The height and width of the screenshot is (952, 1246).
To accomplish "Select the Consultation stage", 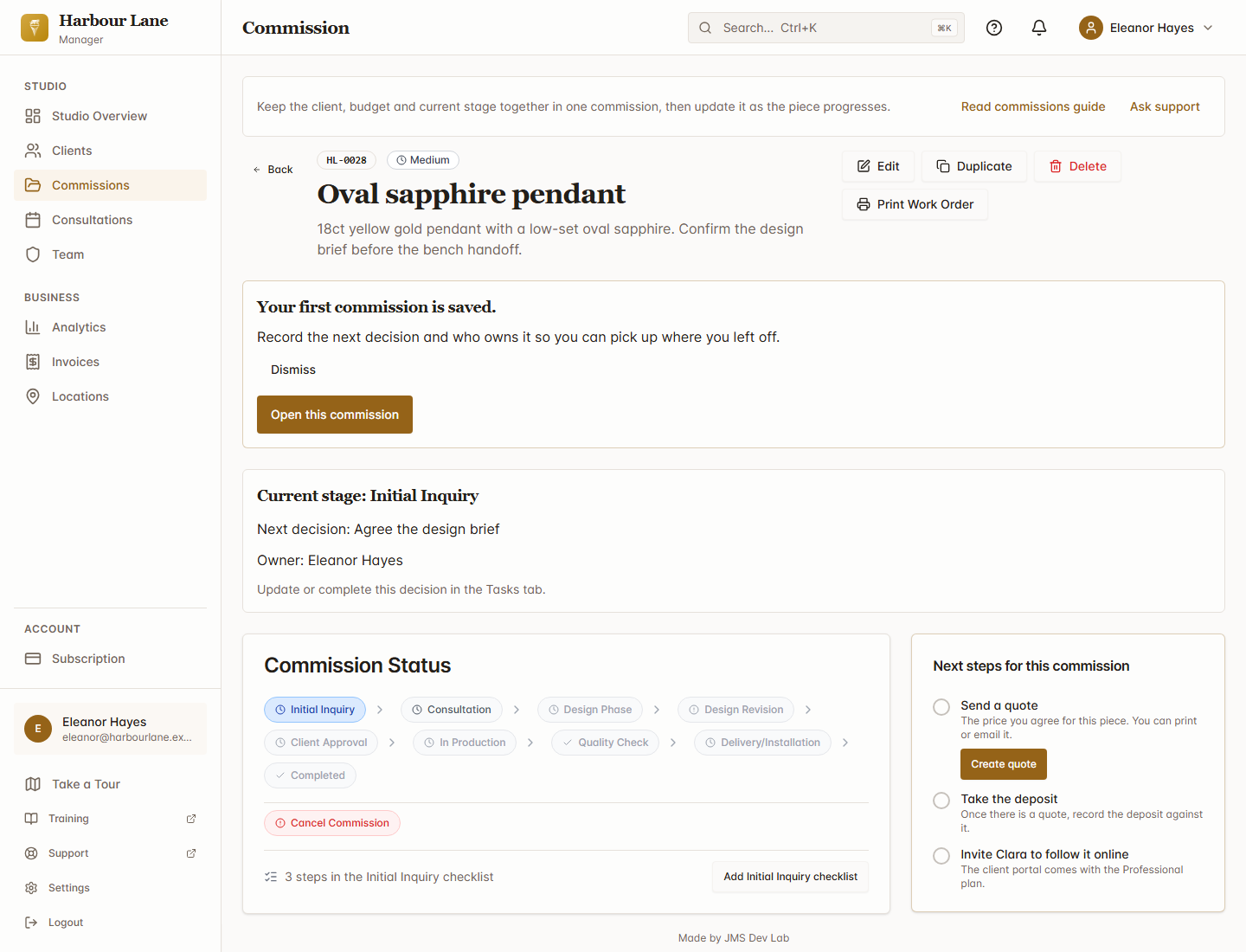I will coord(452,710).
